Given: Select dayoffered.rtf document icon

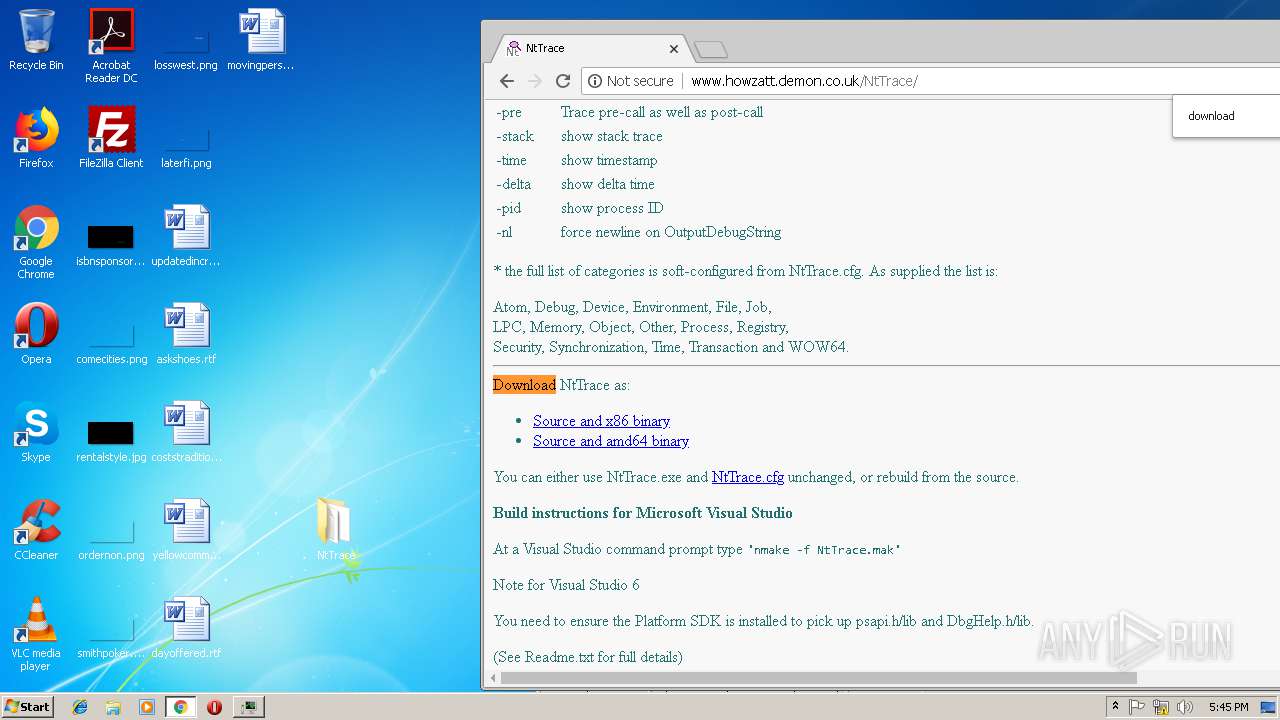Looking at the screenshot, I should click(x=186, y=628).
